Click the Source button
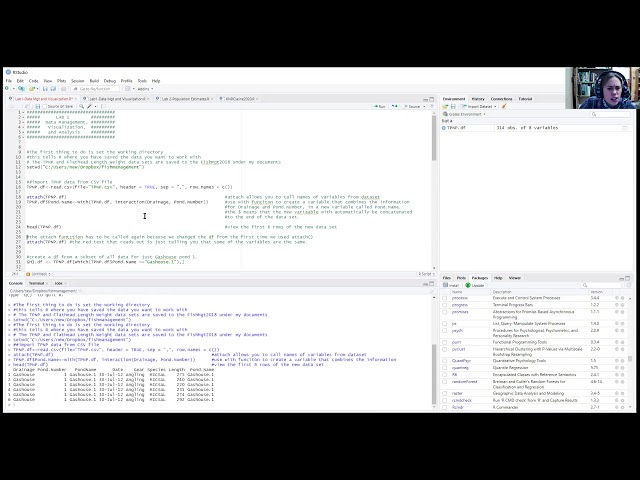The height and width of the screenshot is (480, 640). [412, 107]
